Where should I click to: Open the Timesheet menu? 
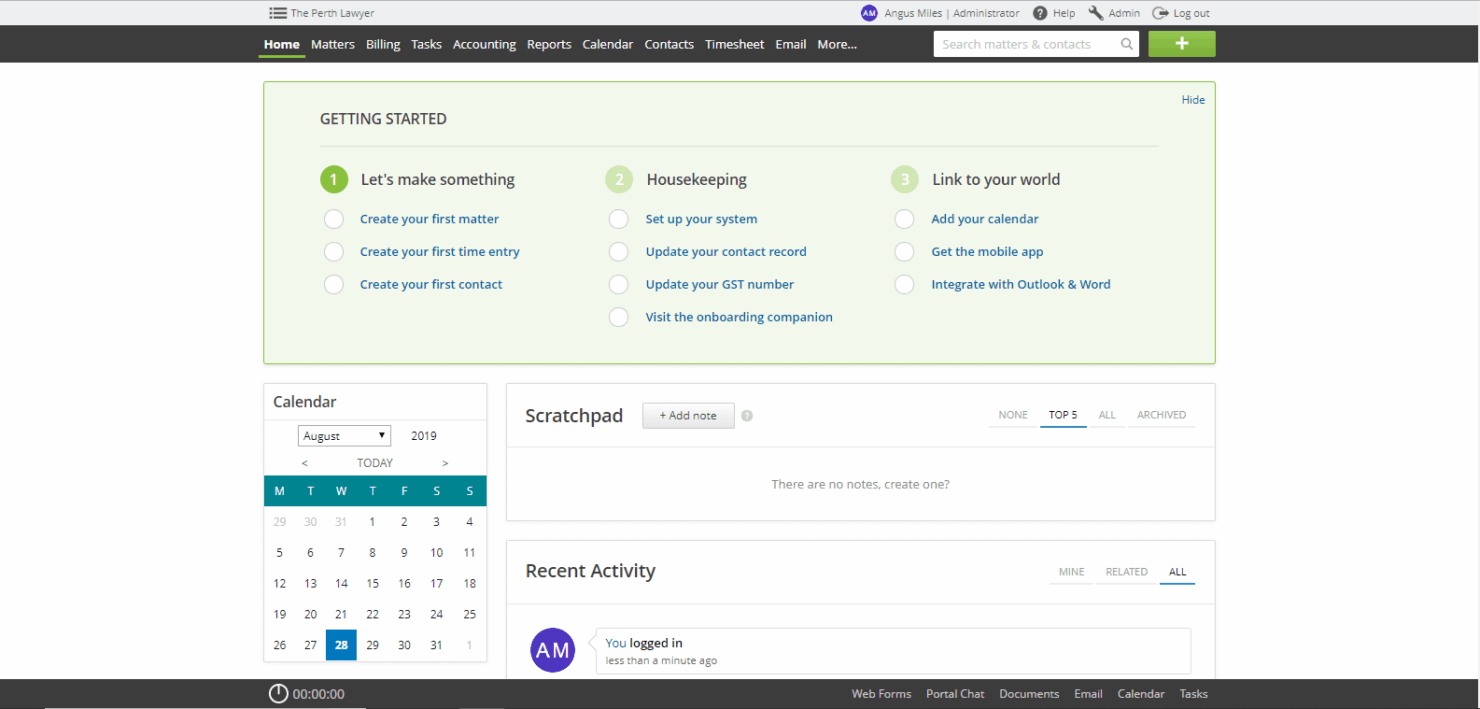(x=734, y=44)
